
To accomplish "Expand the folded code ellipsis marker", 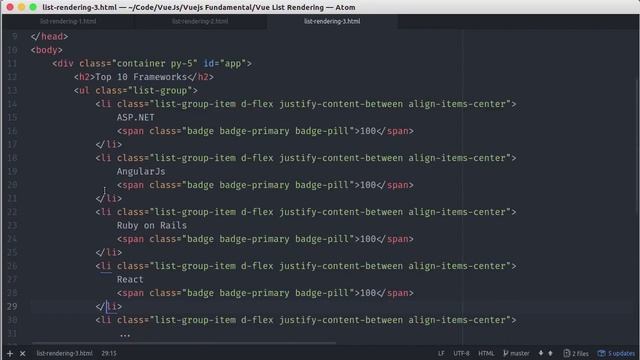I will [x=125, y=335].
